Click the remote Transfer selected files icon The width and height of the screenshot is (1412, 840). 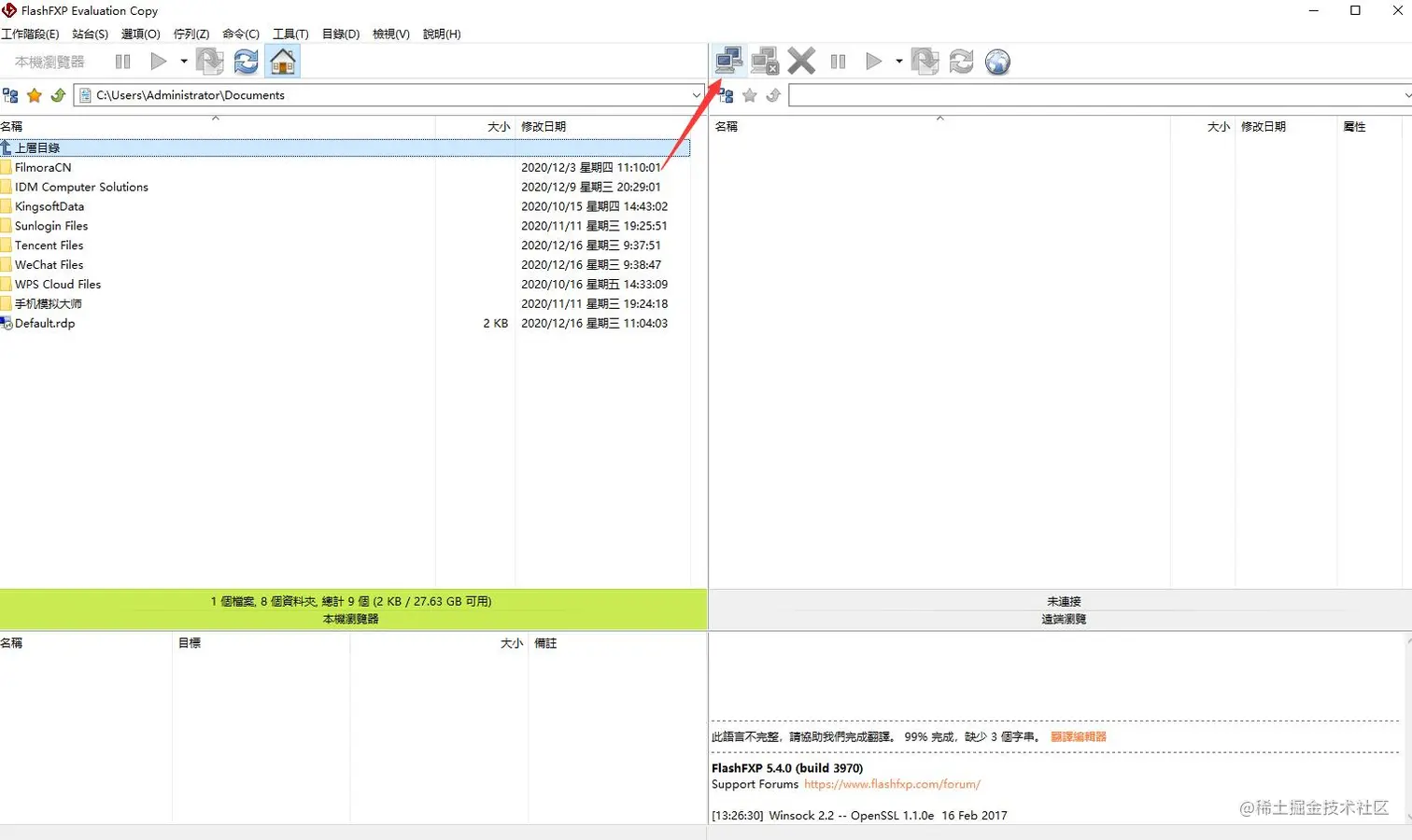tap(925, 62)
